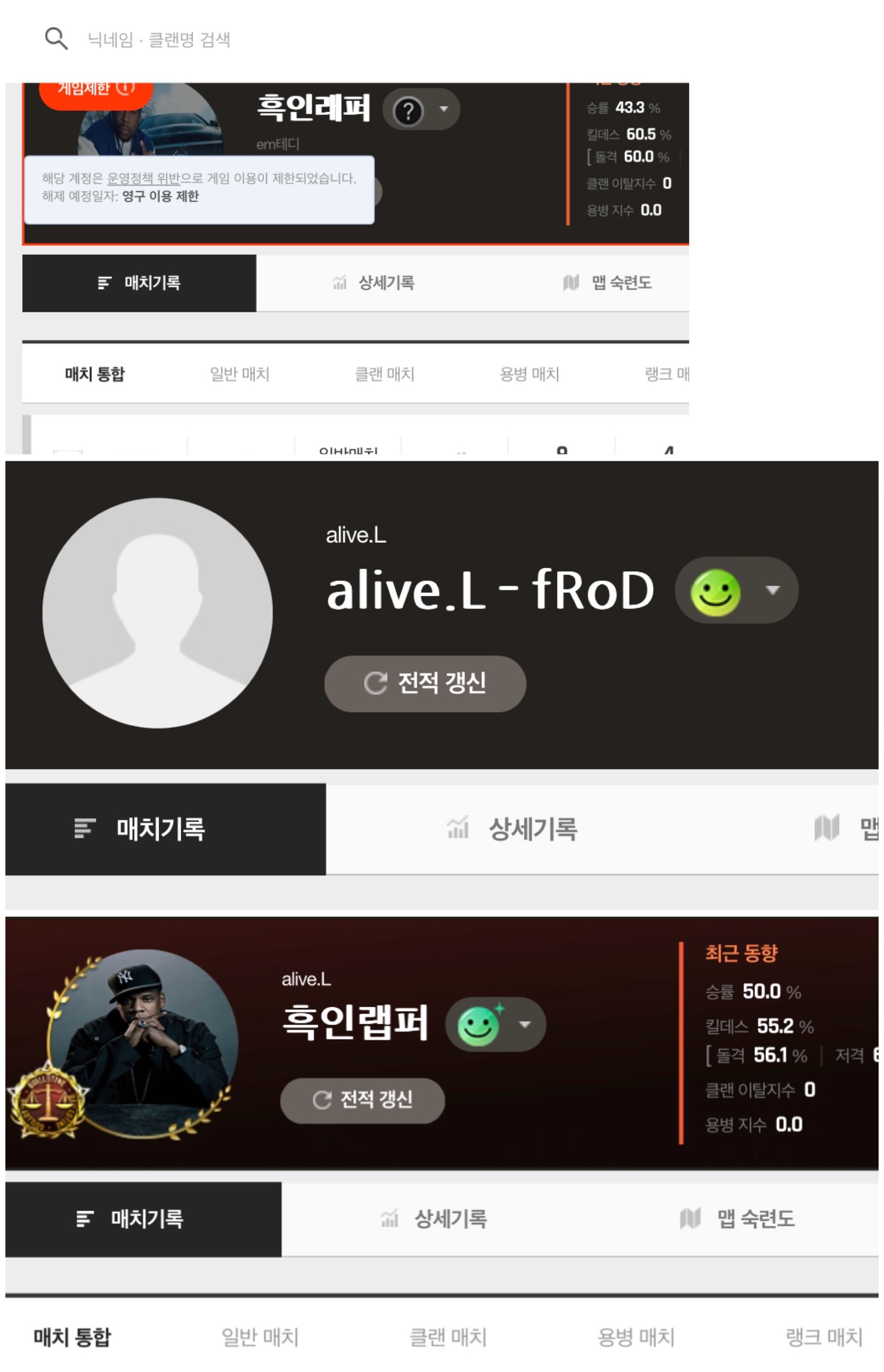Click the gray default avatar of alive.L - fRoD
Viewport: 884px width, 1372px height.
[x=157, y=613]
